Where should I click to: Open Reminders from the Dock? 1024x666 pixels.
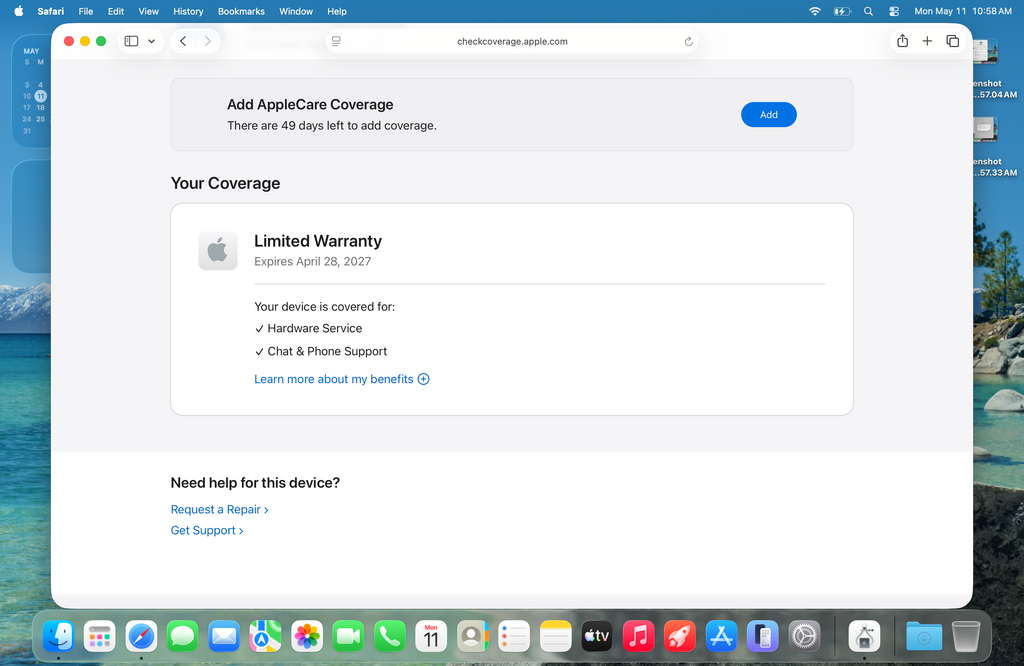pos(514,636)
